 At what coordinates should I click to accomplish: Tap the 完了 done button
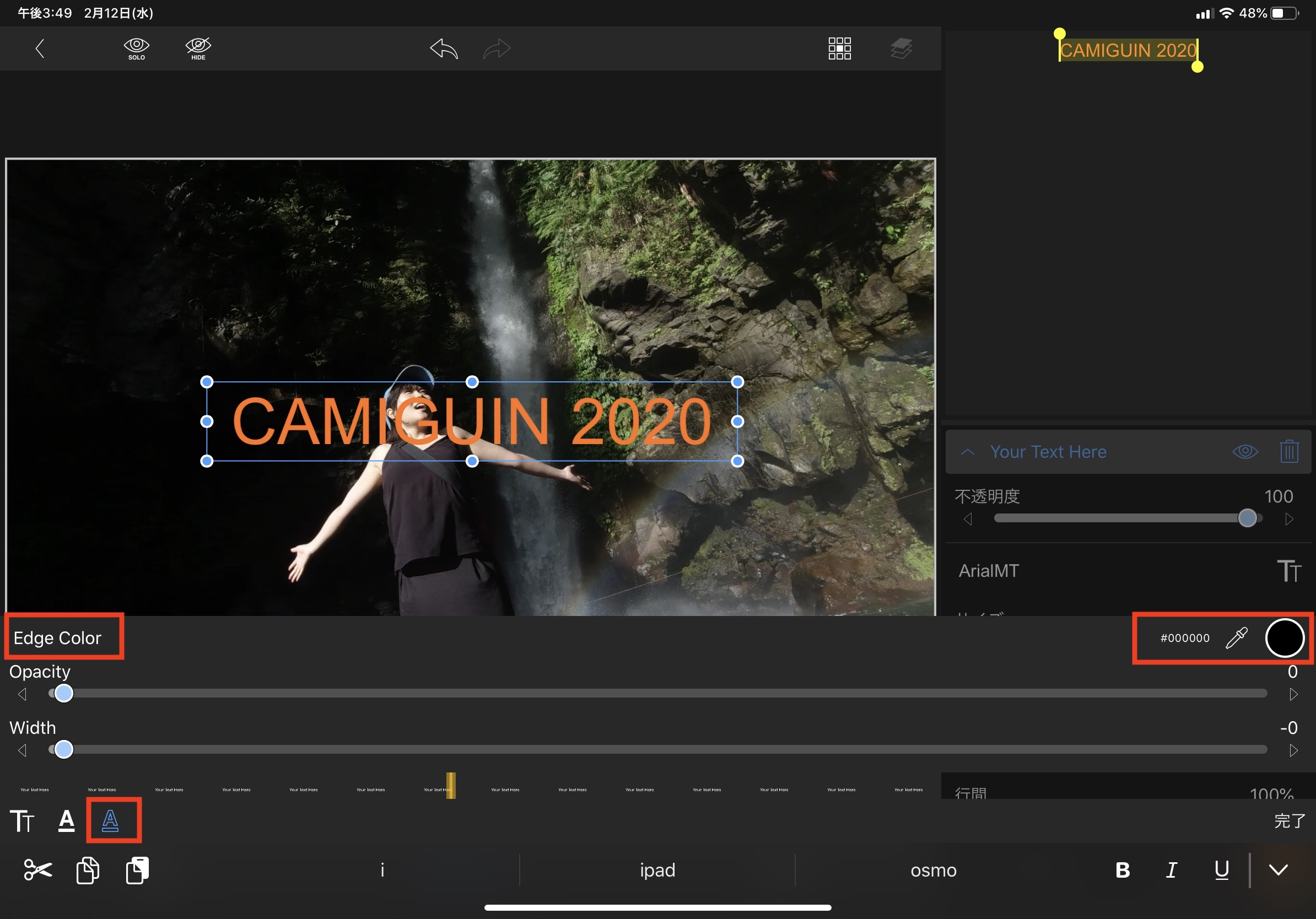tap(1289, 820)
